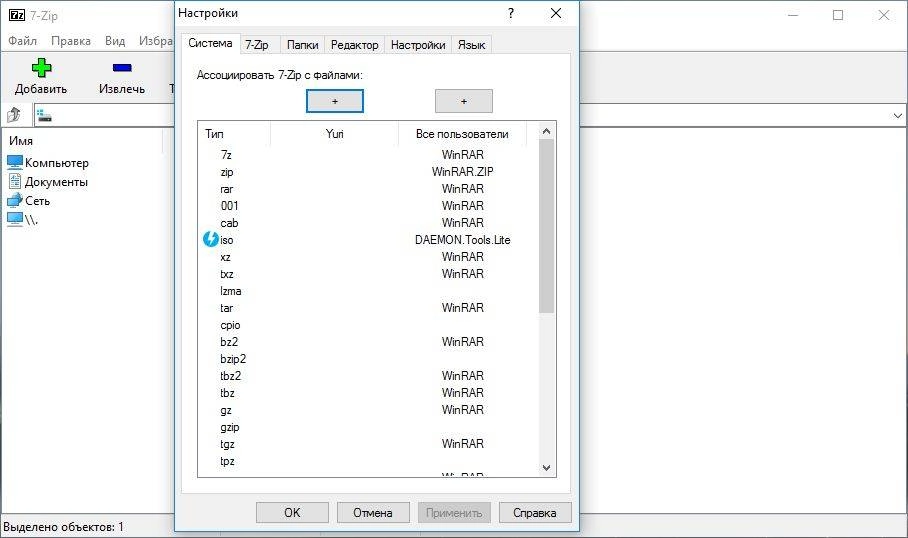Click the WinRAR.ZIP association cell
The width and height of the screenshot is (908, 538).
point(463,172)
